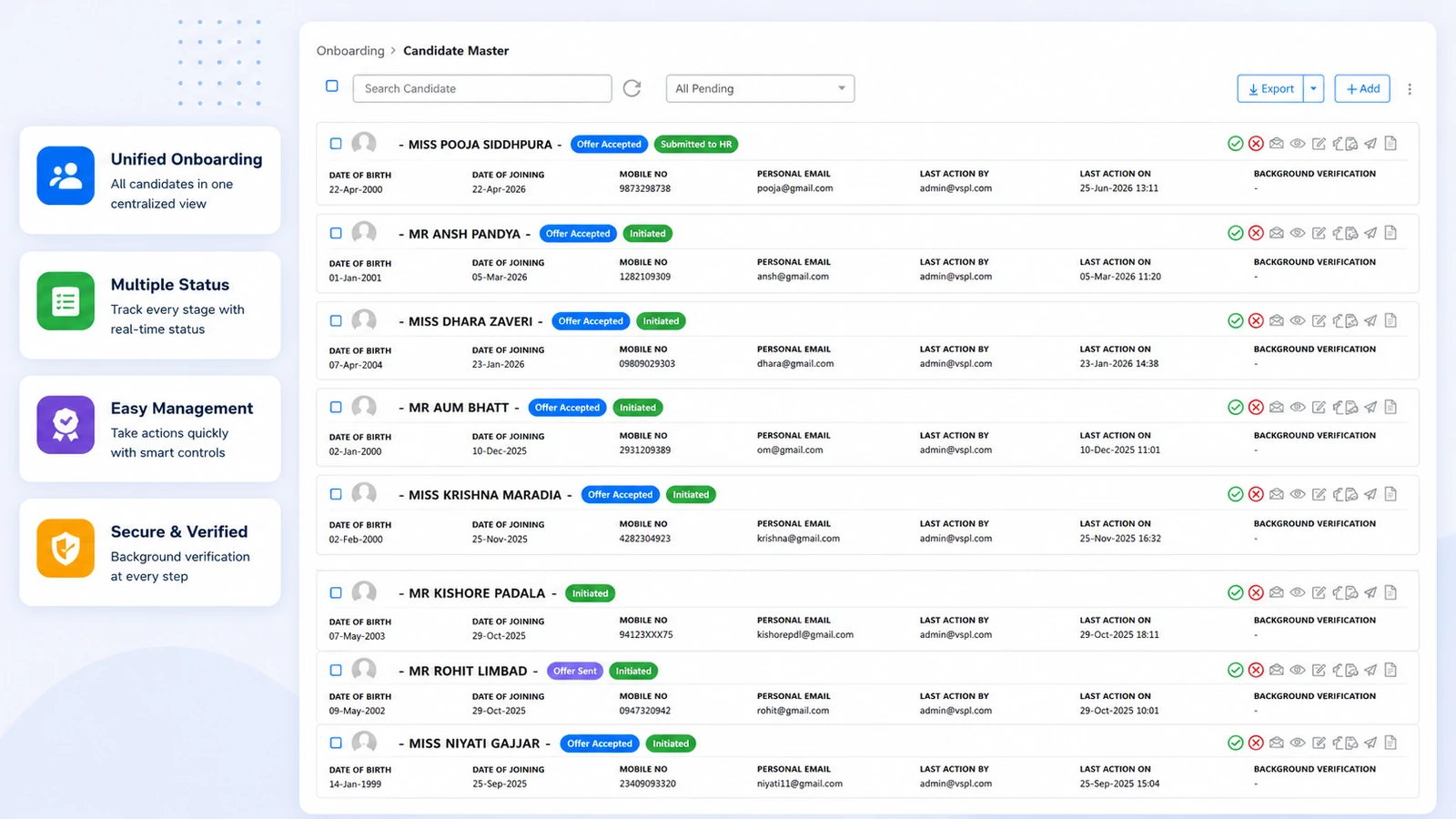Tick the checkbox for Ansh Pandya
The width and height of the screenshot is (1456, 819).
pyautogui.click(x=336, y=233)
